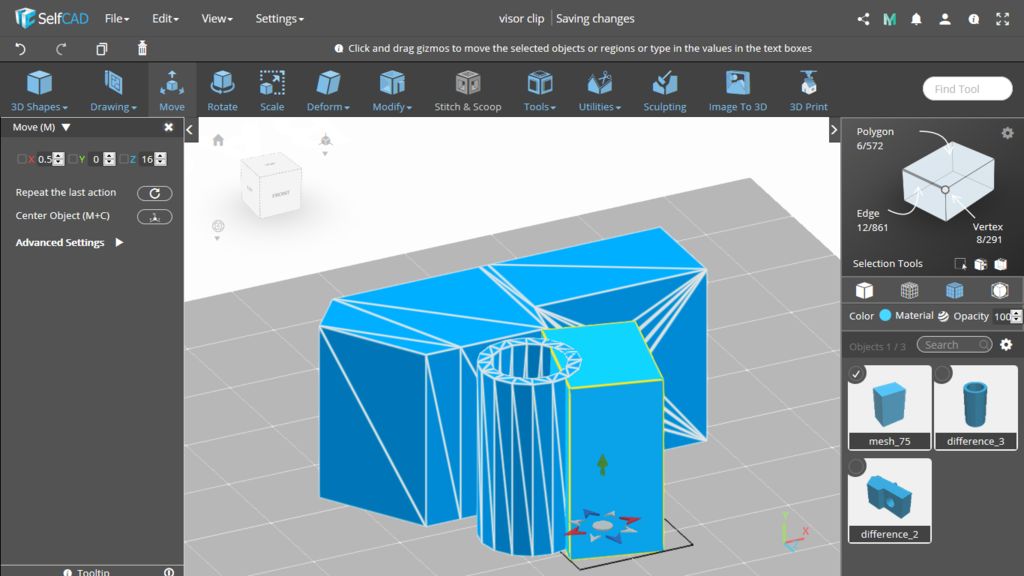Check the difference_3 object selection circle

click(x=943, y=374)
